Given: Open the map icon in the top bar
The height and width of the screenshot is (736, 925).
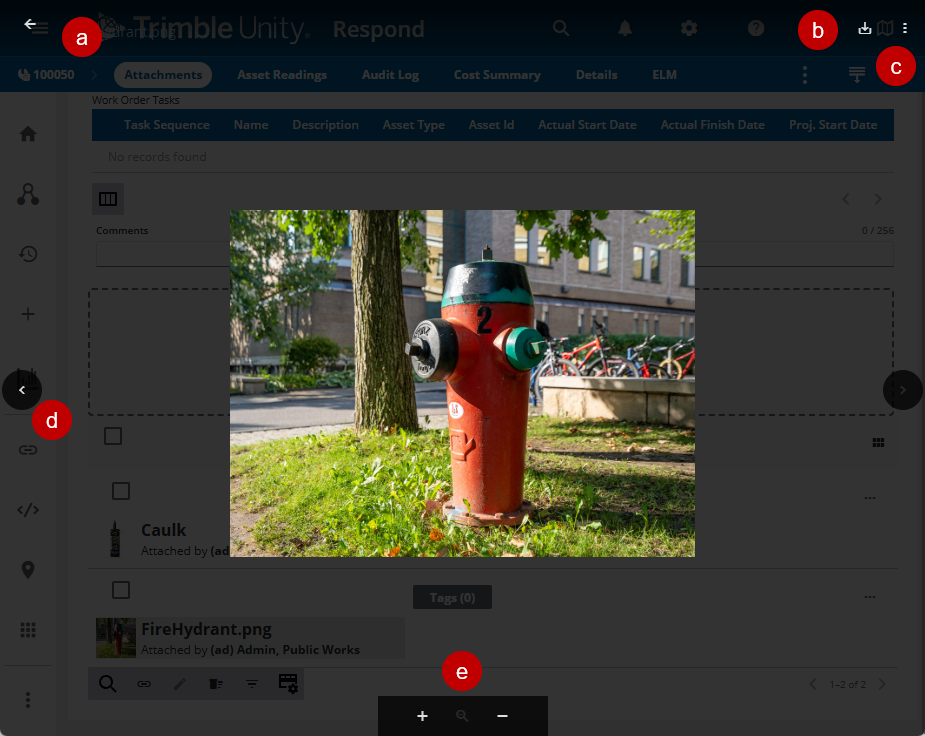Looking at the screenshot, I should coord(885,28).
